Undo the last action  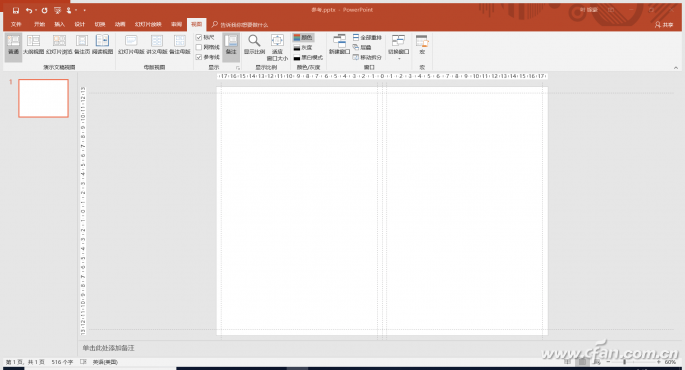pyautogui.click(x=29, y=10)
